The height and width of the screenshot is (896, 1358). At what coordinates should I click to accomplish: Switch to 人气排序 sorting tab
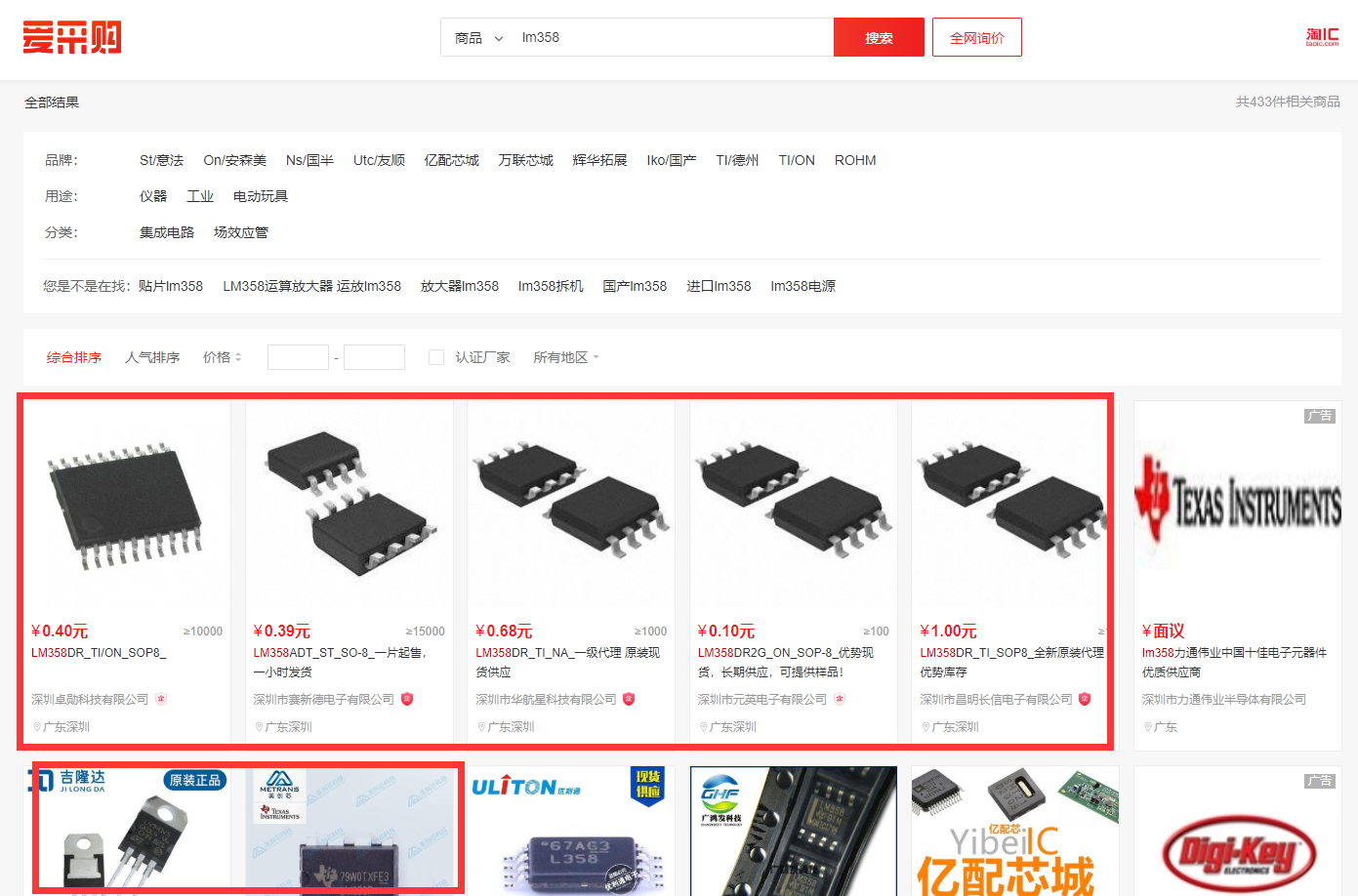click(x=152, y=357)
